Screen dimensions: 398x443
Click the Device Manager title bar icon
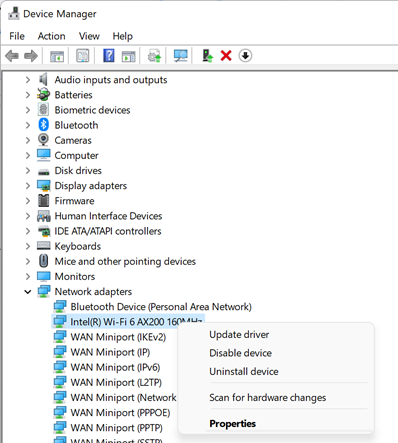tap(14, 14)
